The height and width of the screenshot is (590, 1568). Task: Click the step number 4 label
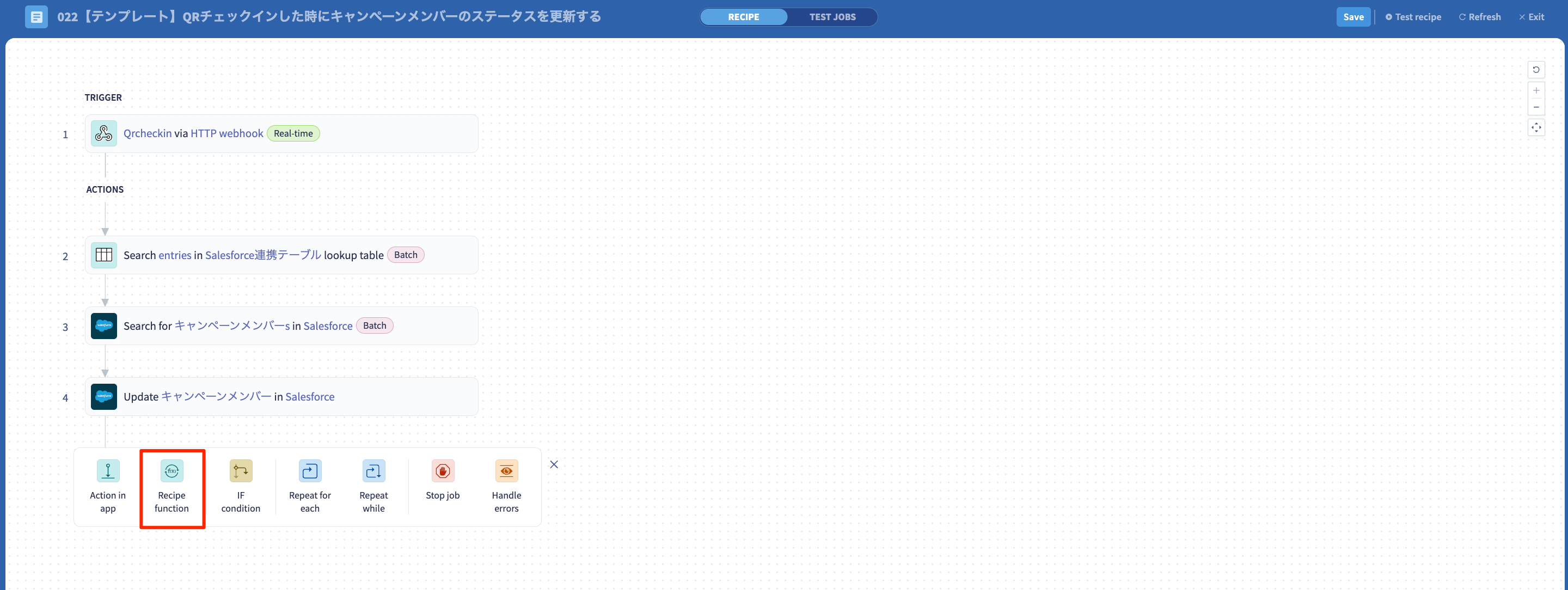tap(65, 398)
